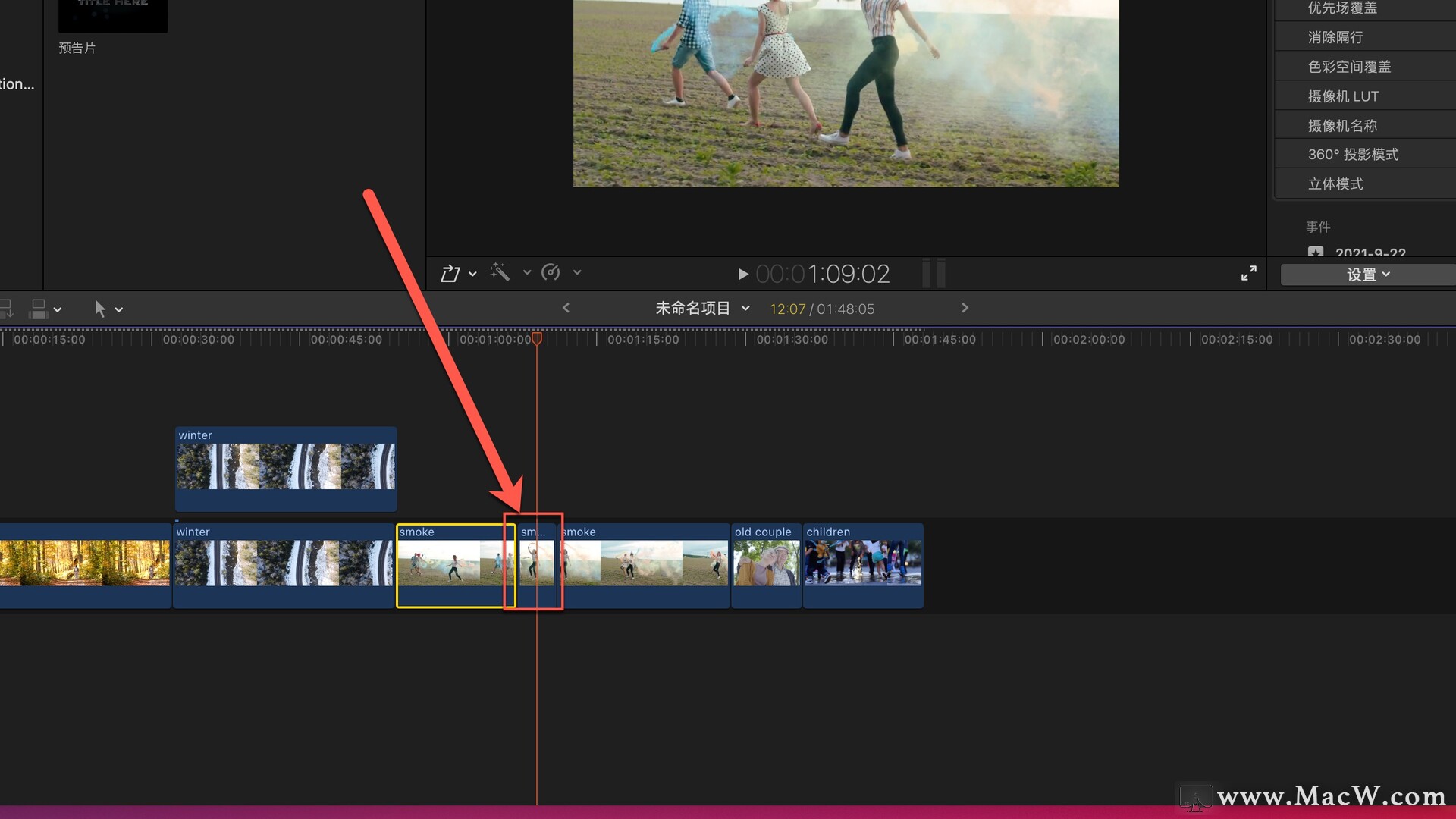This screenshot has height=819, width=1456.
Task: Select the children clip
Action: pos(863,566)
